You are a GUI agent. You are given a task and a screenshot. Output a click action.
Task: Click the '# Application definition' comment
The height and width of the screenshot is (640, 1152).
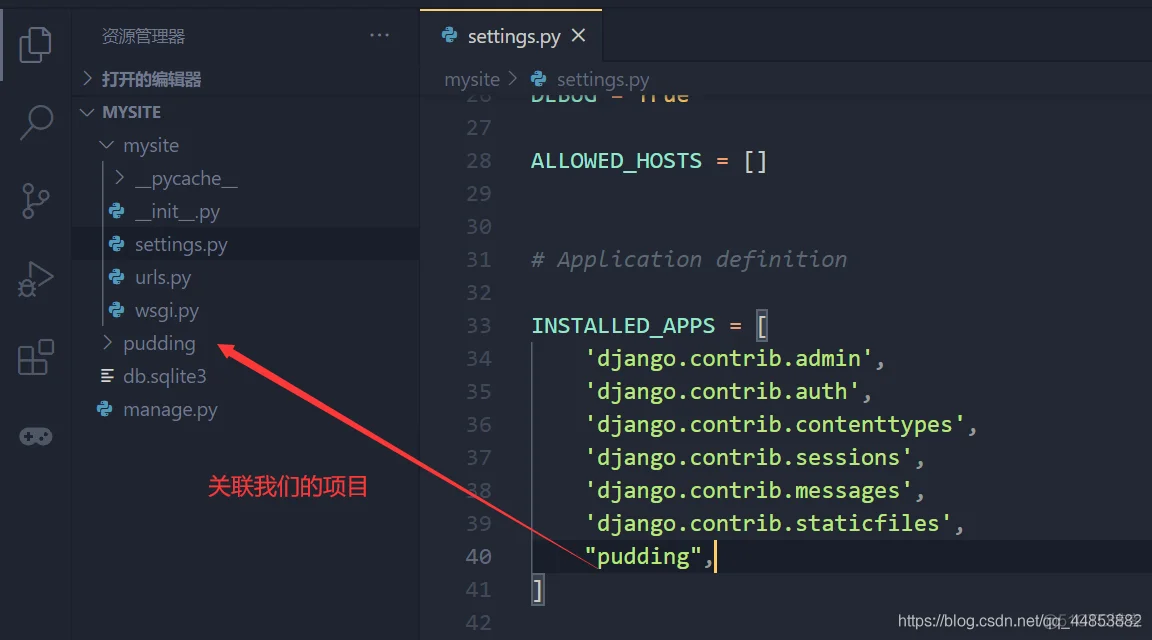click(x=689, y=259)
